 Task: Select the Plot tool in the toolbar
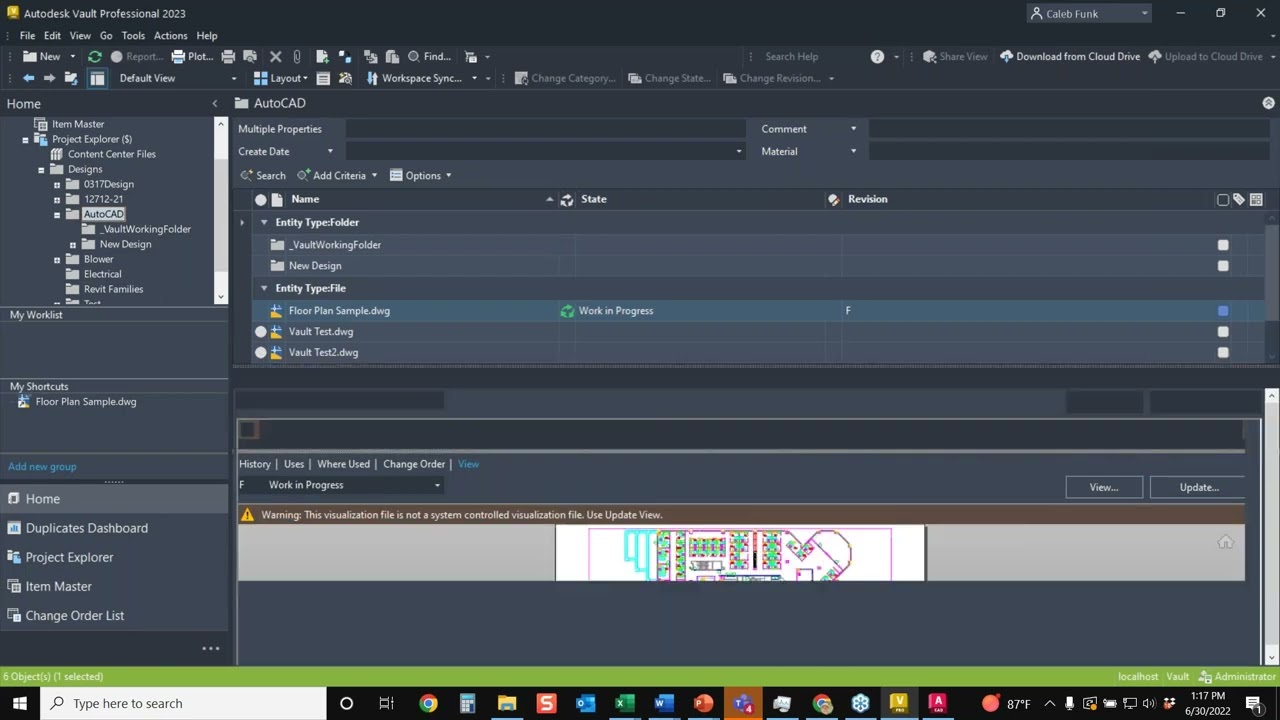(192, 56)
